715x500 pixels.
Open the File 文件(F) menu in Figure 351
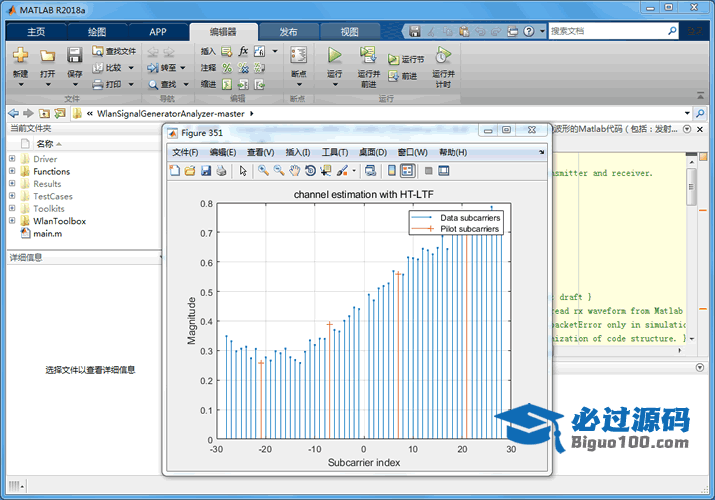[x=185, y=152]
